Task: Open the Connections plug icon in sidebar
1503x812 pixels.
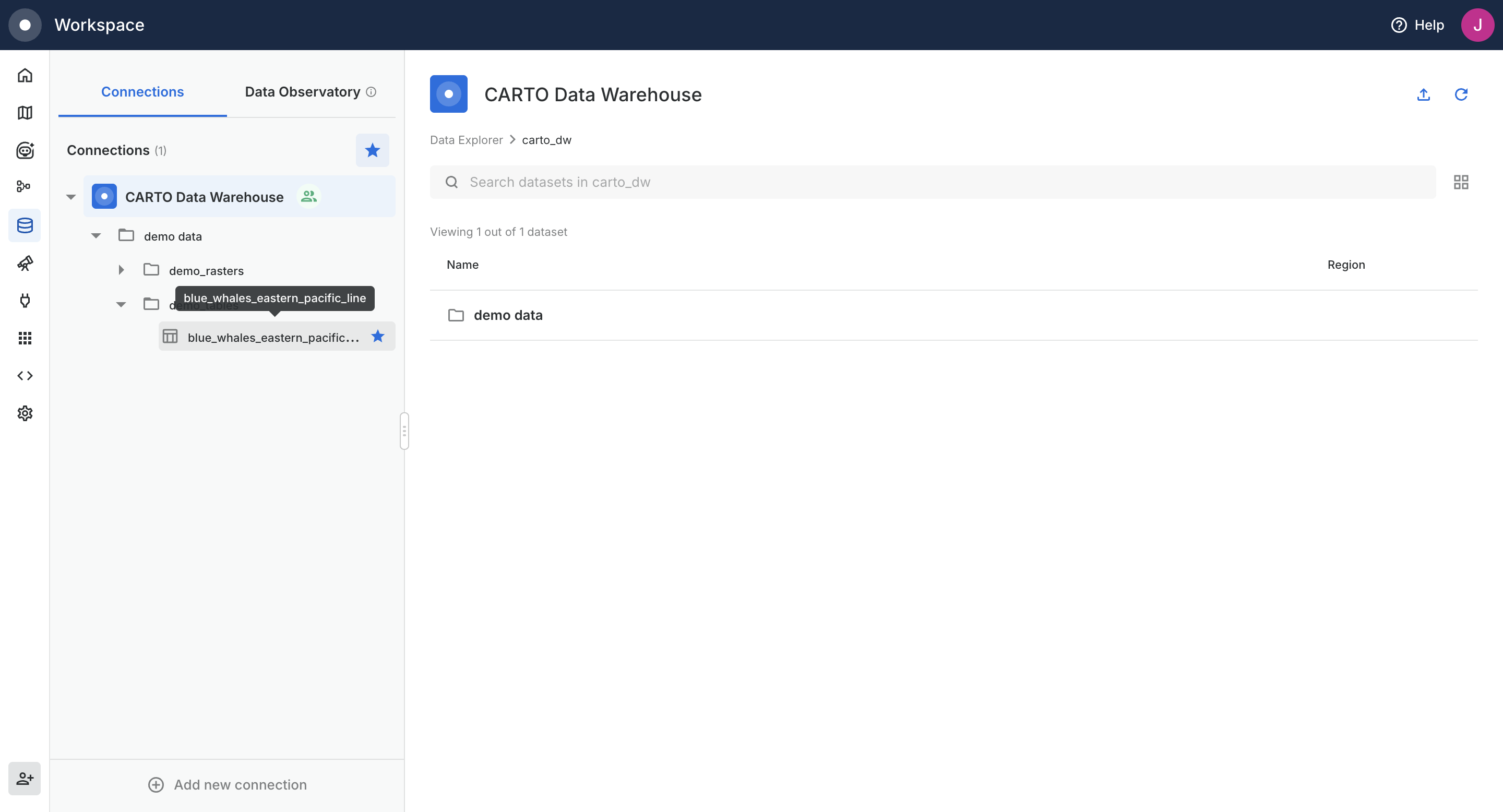Action: [25, 301]
